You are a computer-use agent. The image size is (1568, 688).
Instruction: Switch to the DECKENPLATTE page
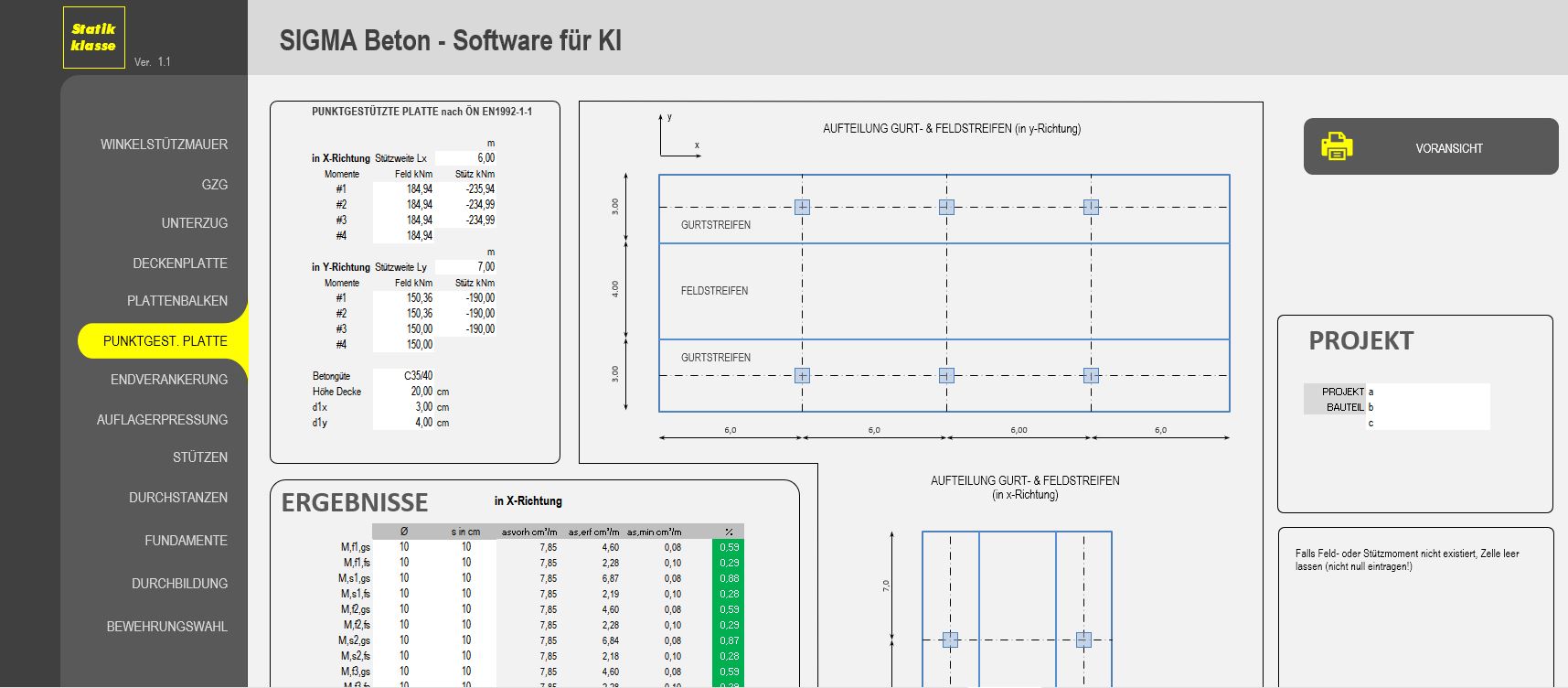[x=179, y=263]
